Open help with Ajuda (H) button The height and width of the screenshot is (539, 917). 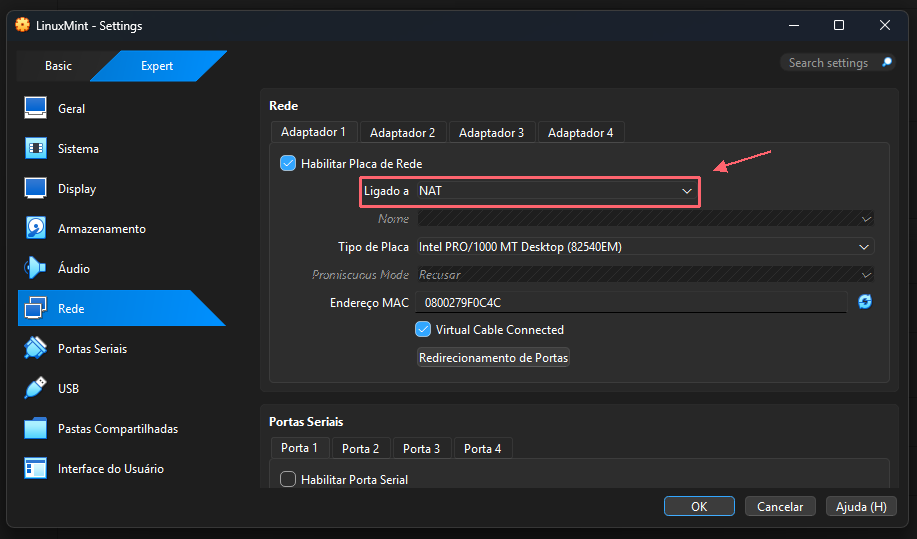[861, 506]
